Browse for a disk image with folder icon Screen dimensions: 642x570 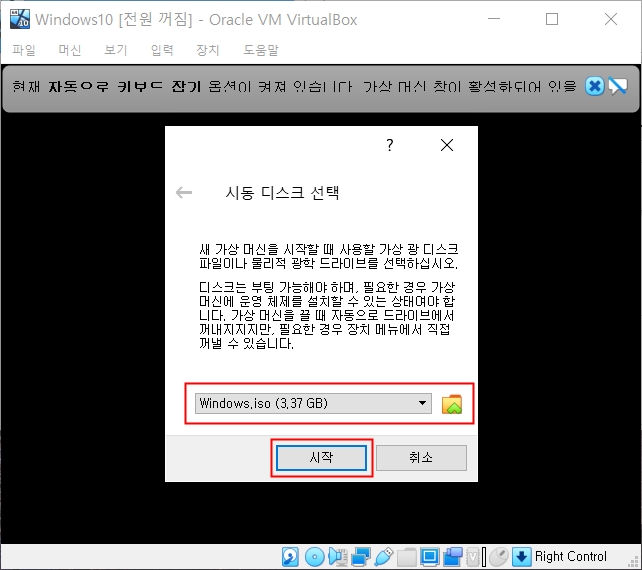point(452,404)
